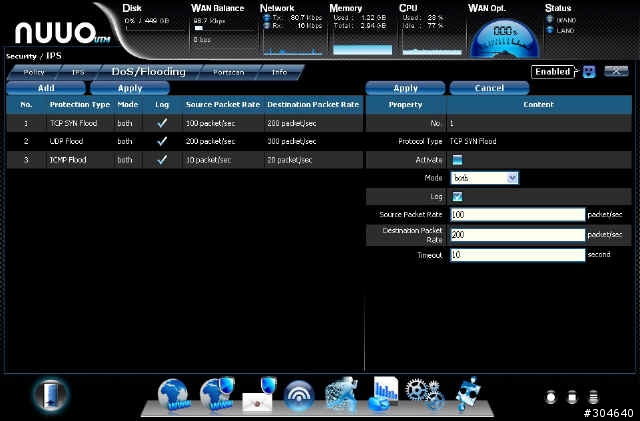
Task: Click the Source Packet Rate column header
Action: point(223,105)
